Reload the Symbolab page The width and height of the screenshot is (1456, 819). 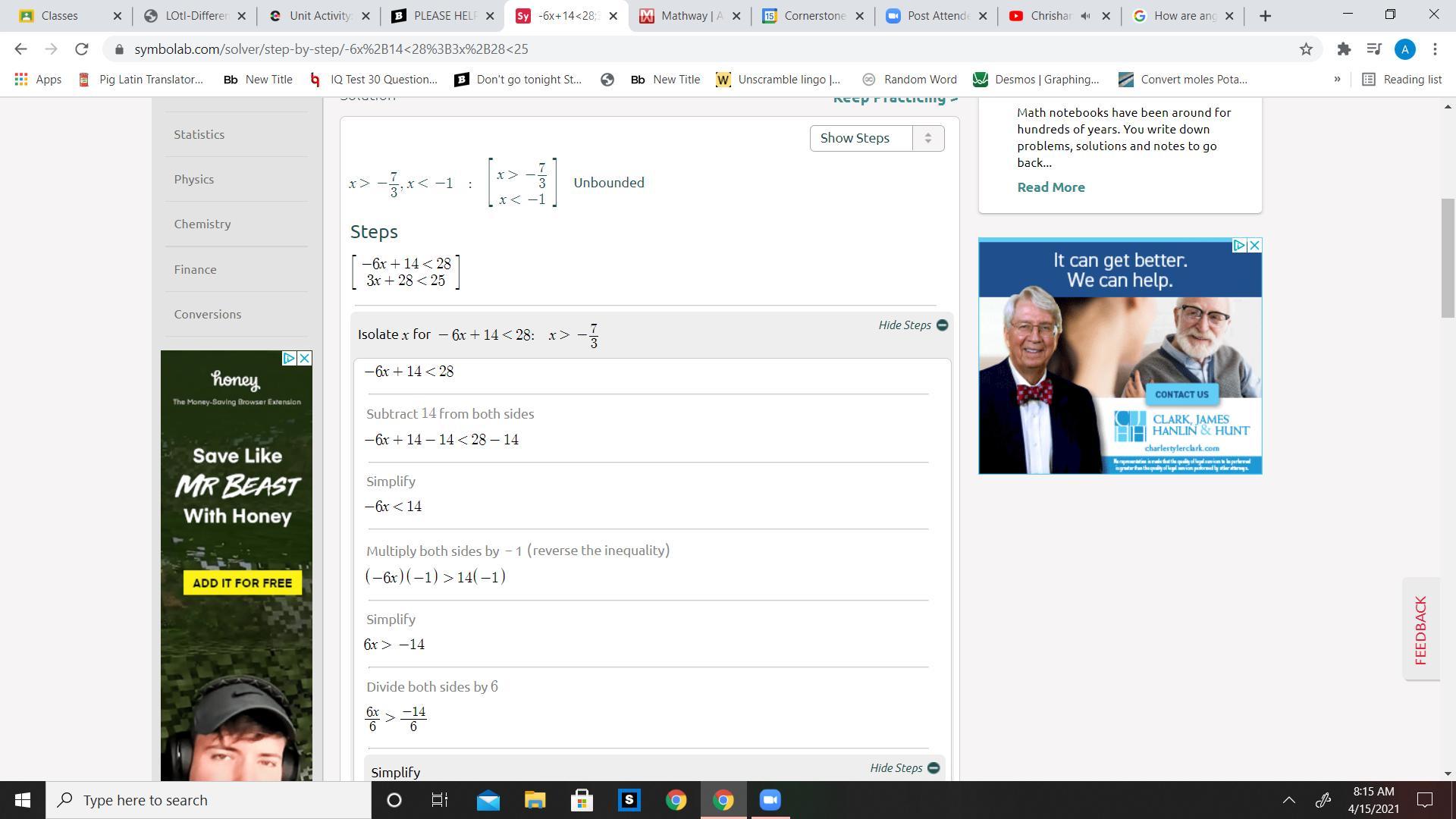point(81,49)
